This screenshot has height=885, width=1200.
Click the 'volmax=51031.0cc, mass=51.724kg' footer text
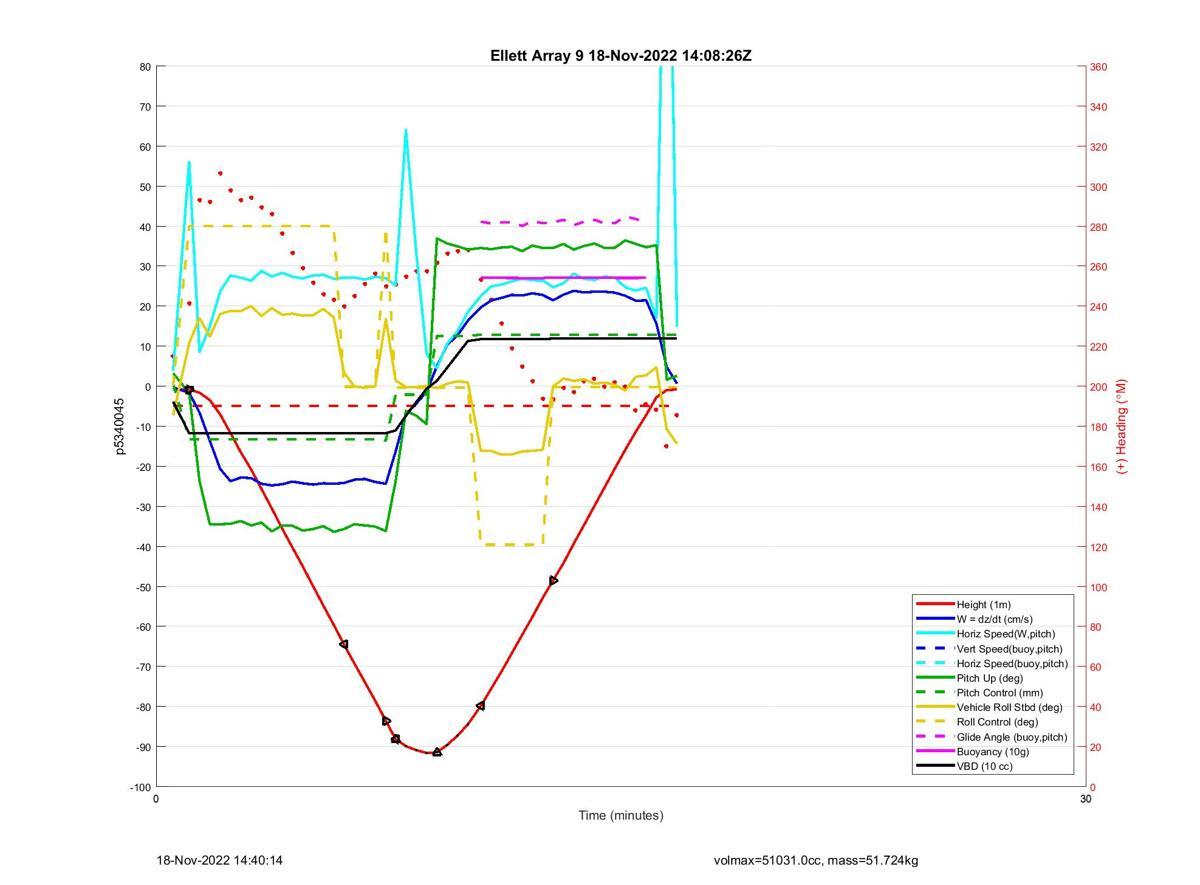coord(816,860)
